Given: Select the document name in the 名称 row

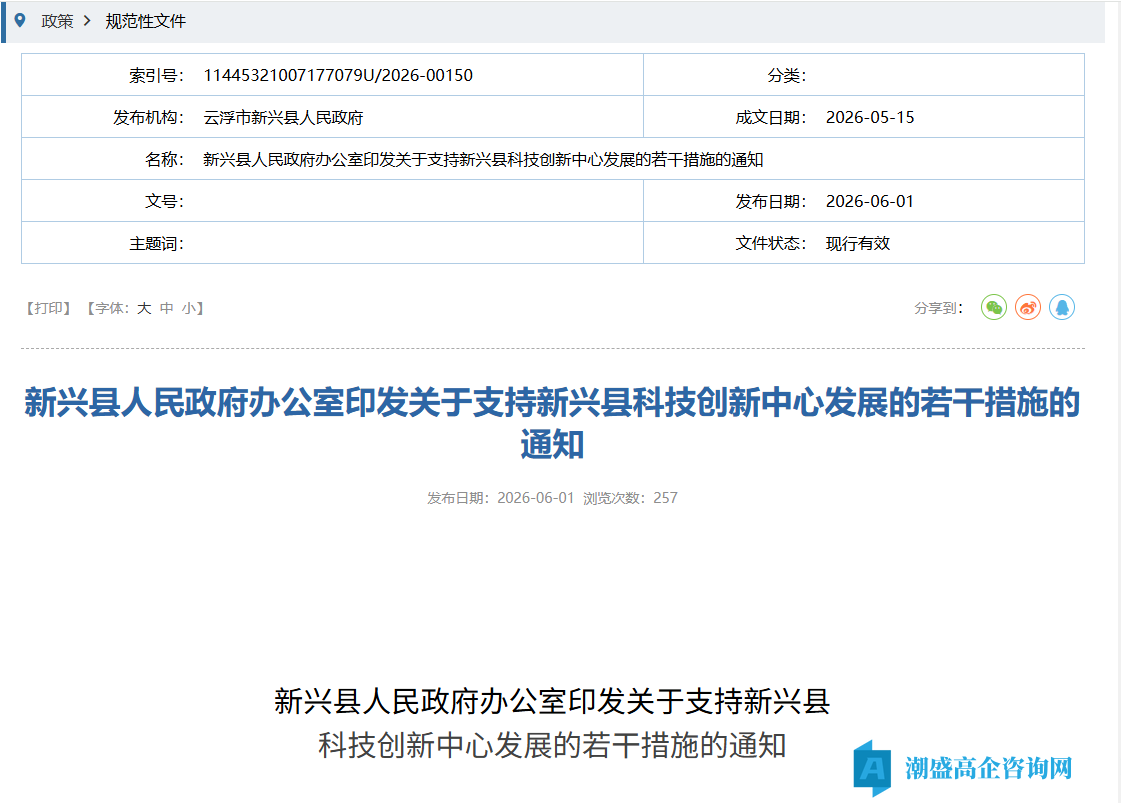Looking at the screenshot, I should 483,159.
